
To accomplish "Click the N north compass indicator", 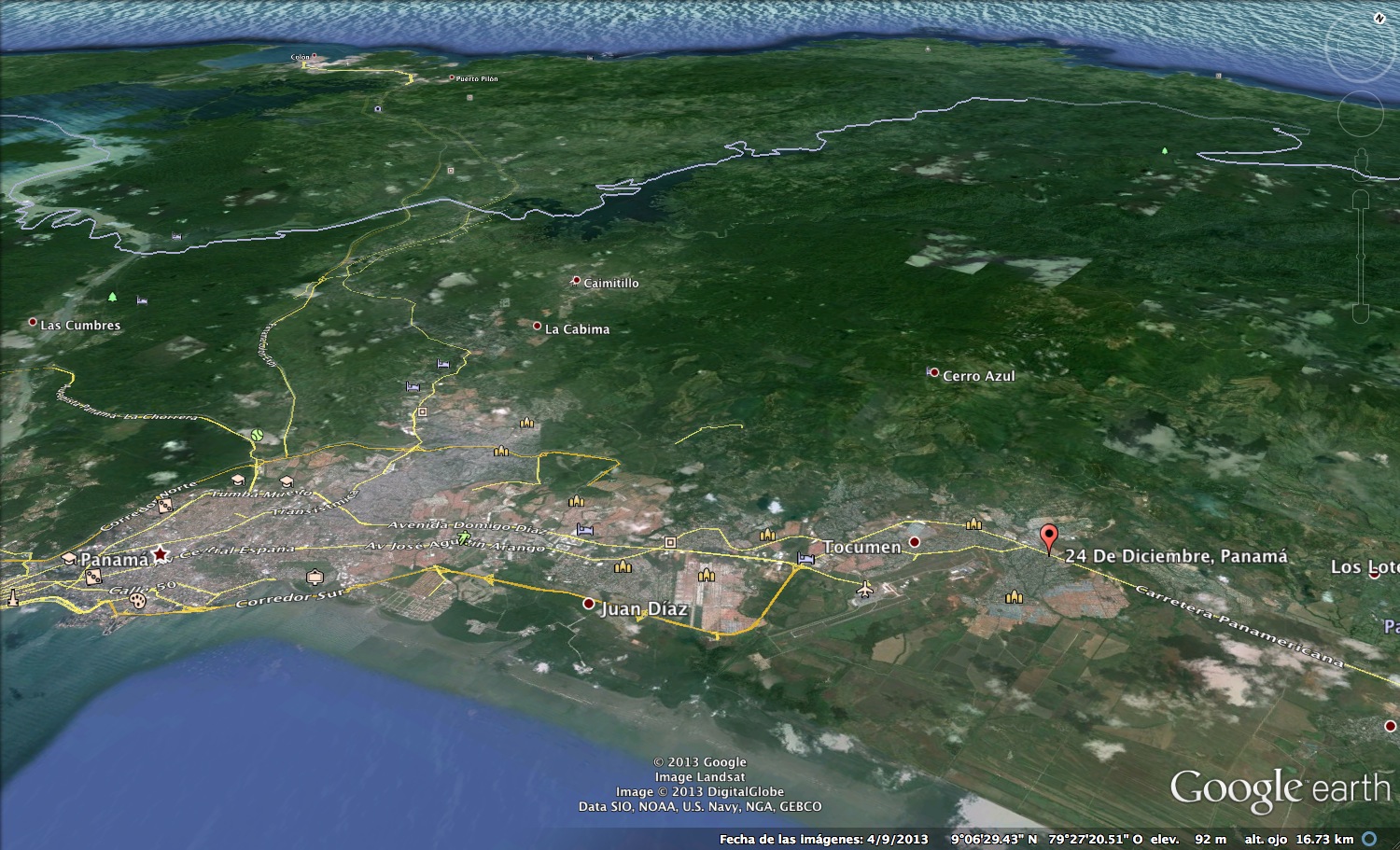I will 1379,18.
